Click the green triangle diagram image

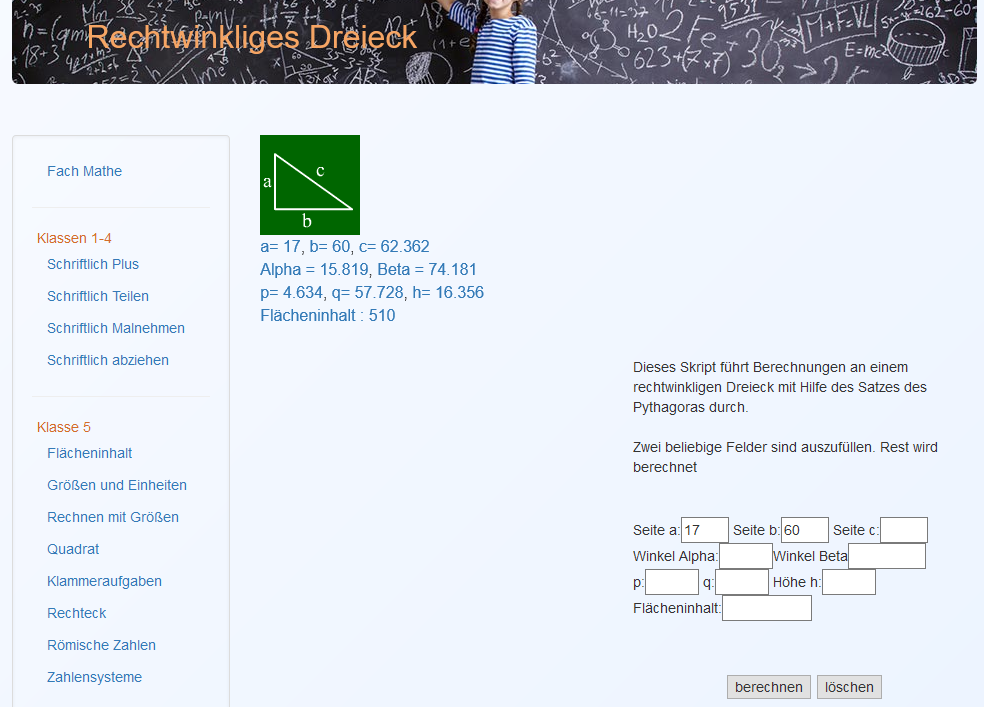(x=309, y=185)
